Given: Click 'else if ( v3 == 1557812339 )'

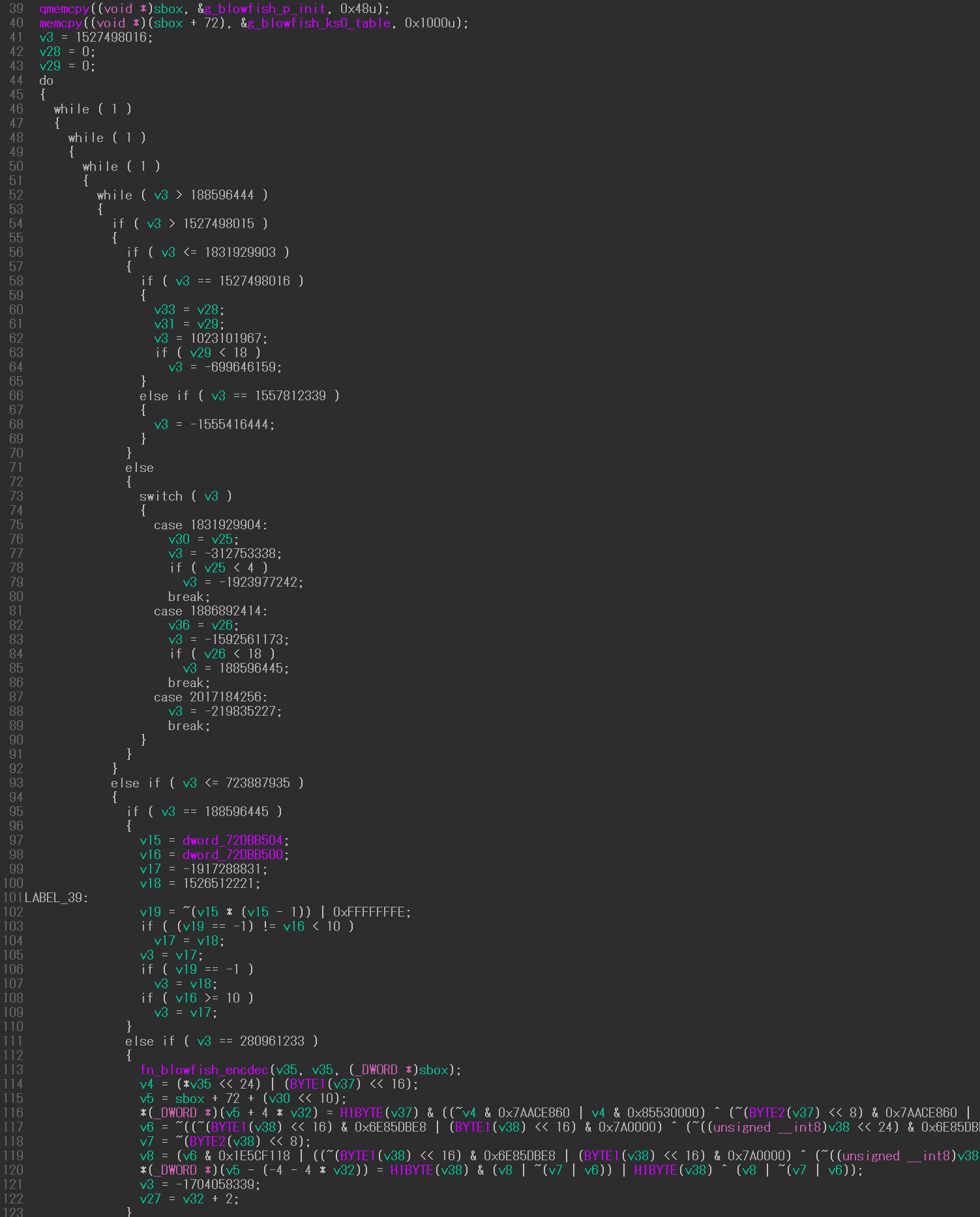Looking at the screenshot, I should (240, 396).
